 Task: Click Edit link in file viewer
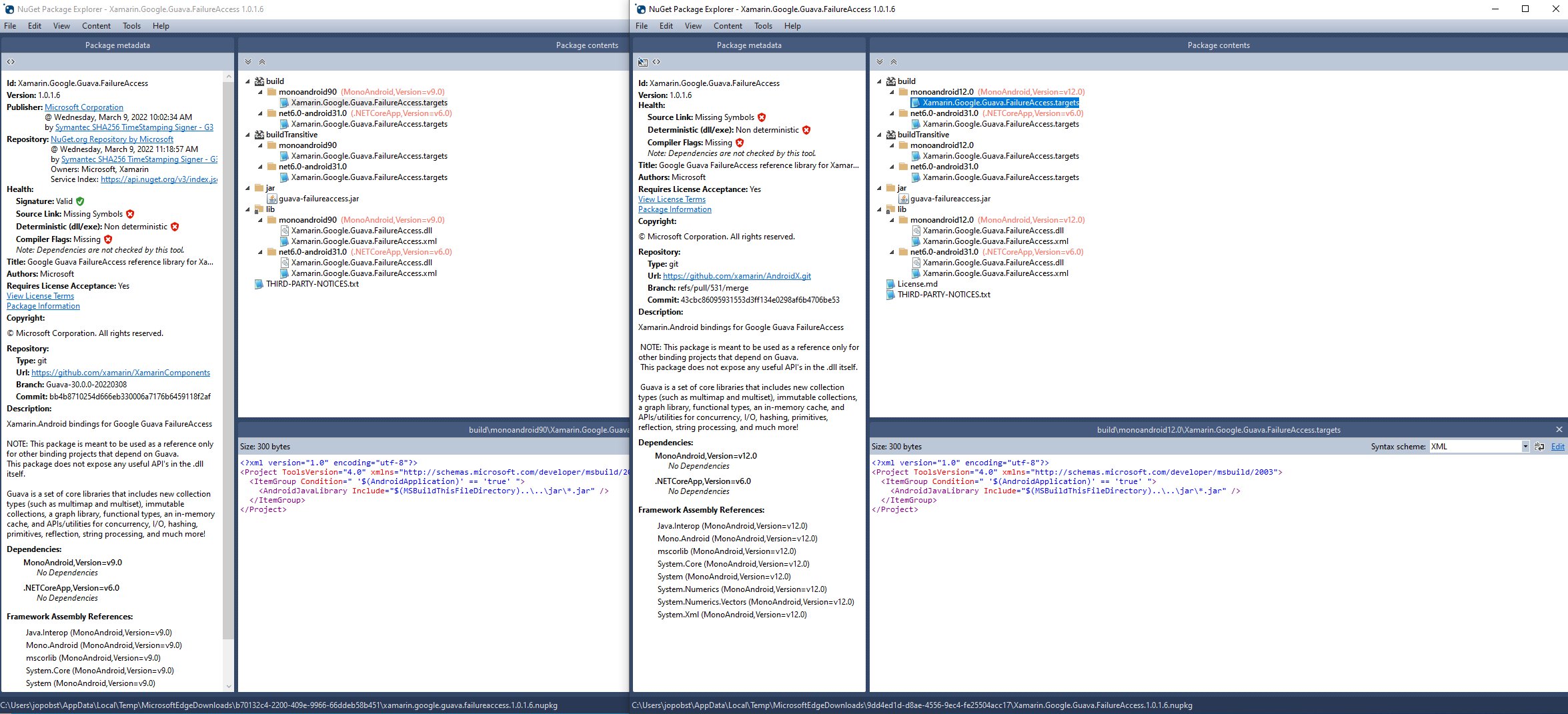[1557, 447]
